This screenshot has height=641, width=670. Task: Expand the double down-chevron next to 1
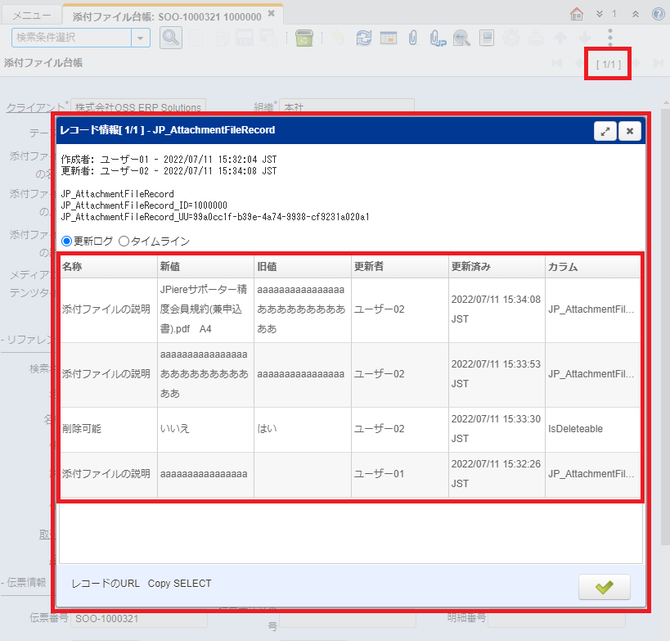(599, 14)
